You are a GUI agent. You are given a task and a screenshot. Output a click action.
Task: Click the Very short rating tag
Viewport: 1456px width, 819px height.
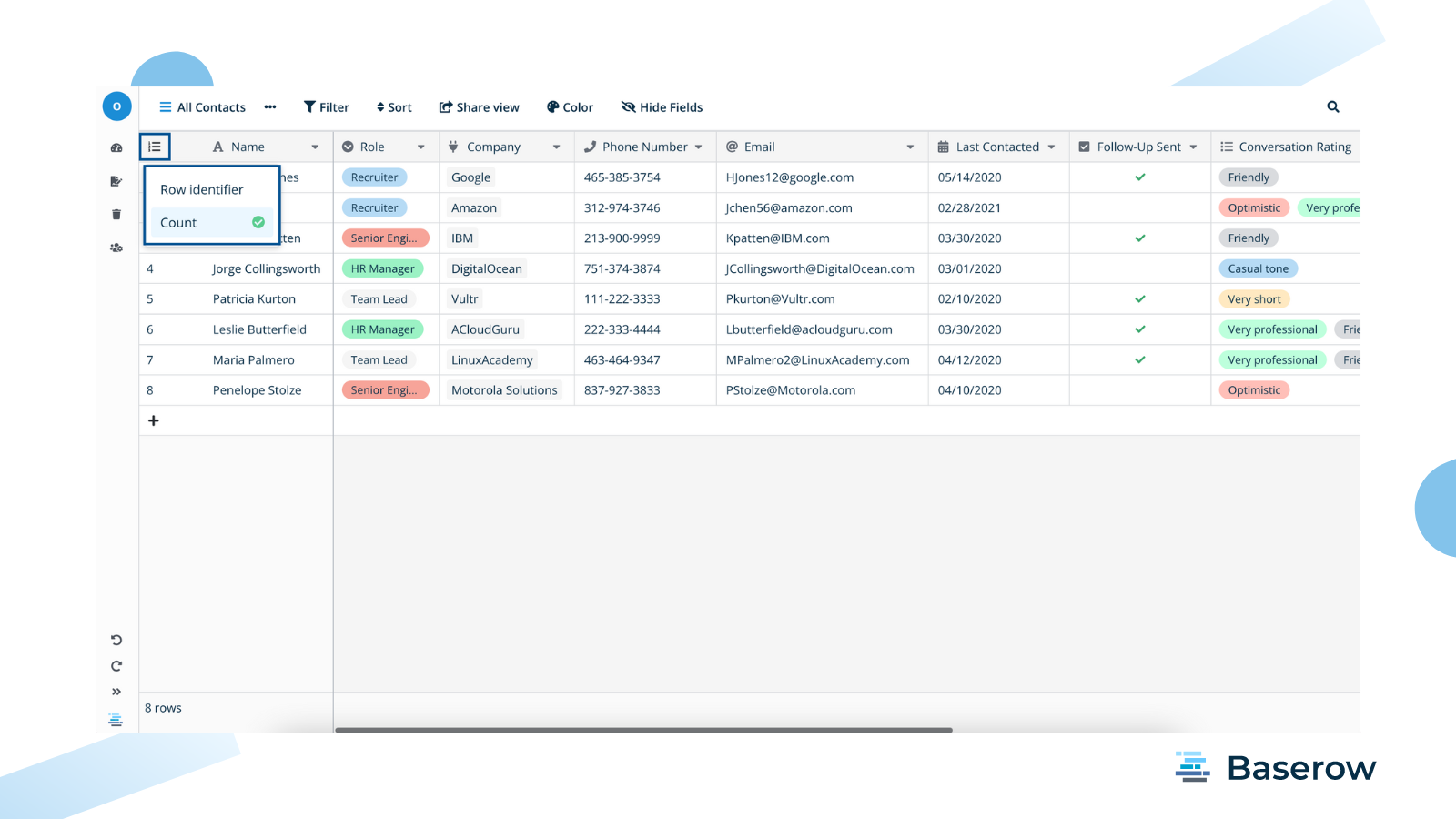click(1254, 299)
